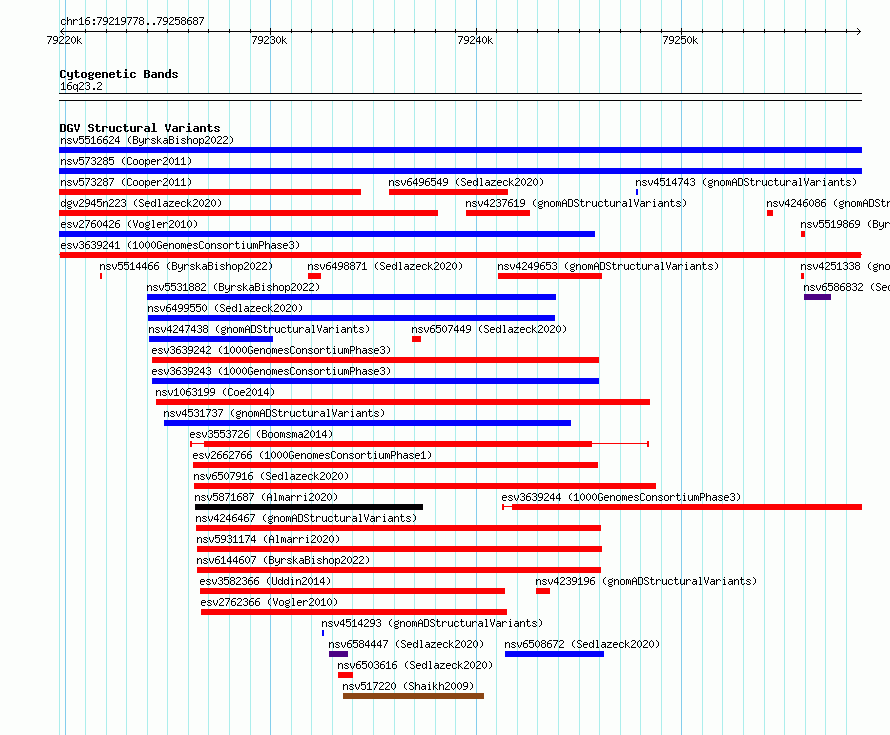Click the 16q23.2 cytogenetic band label

81,86
